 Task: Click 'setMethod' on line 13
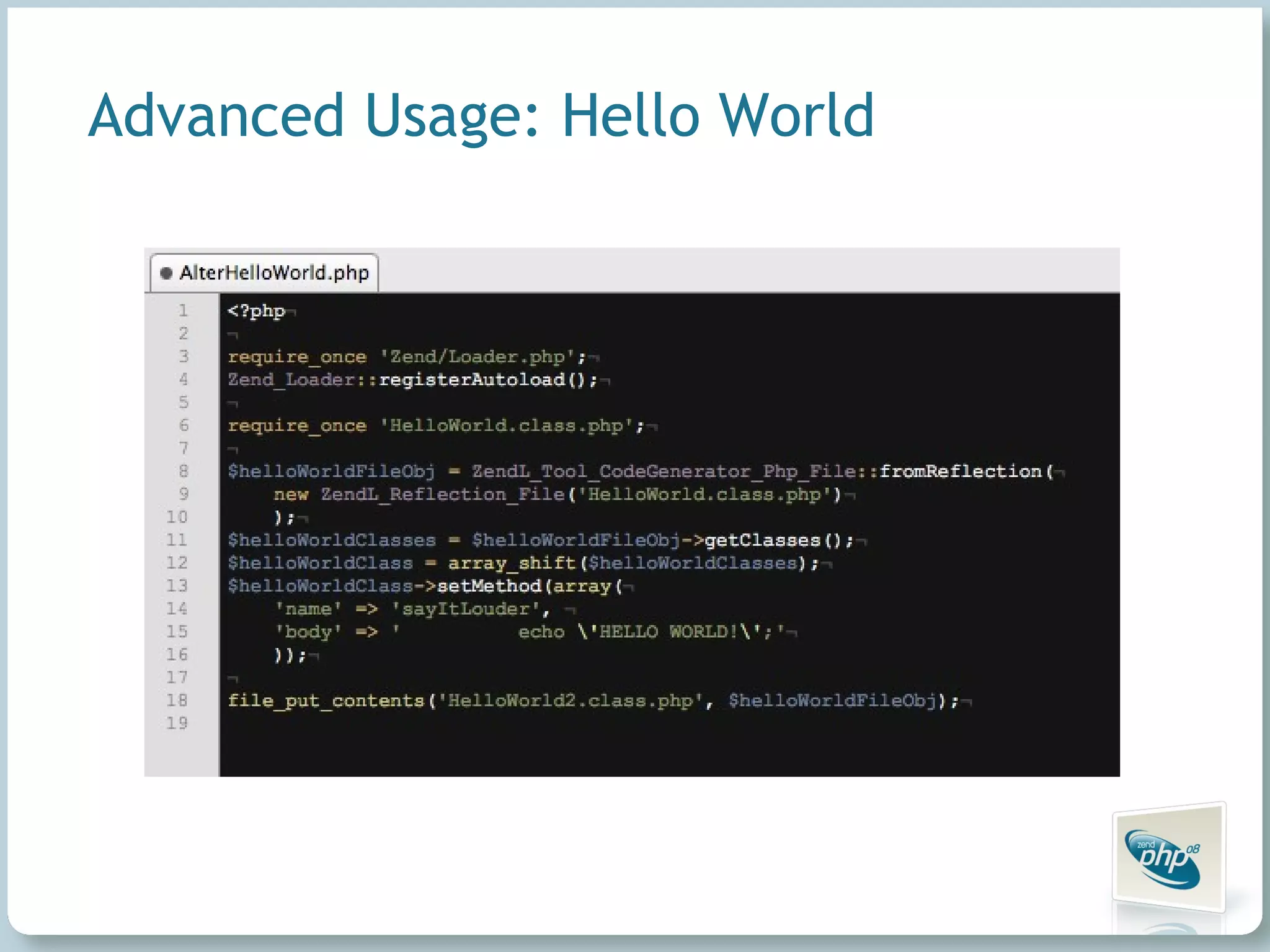(x=489, y=586)
